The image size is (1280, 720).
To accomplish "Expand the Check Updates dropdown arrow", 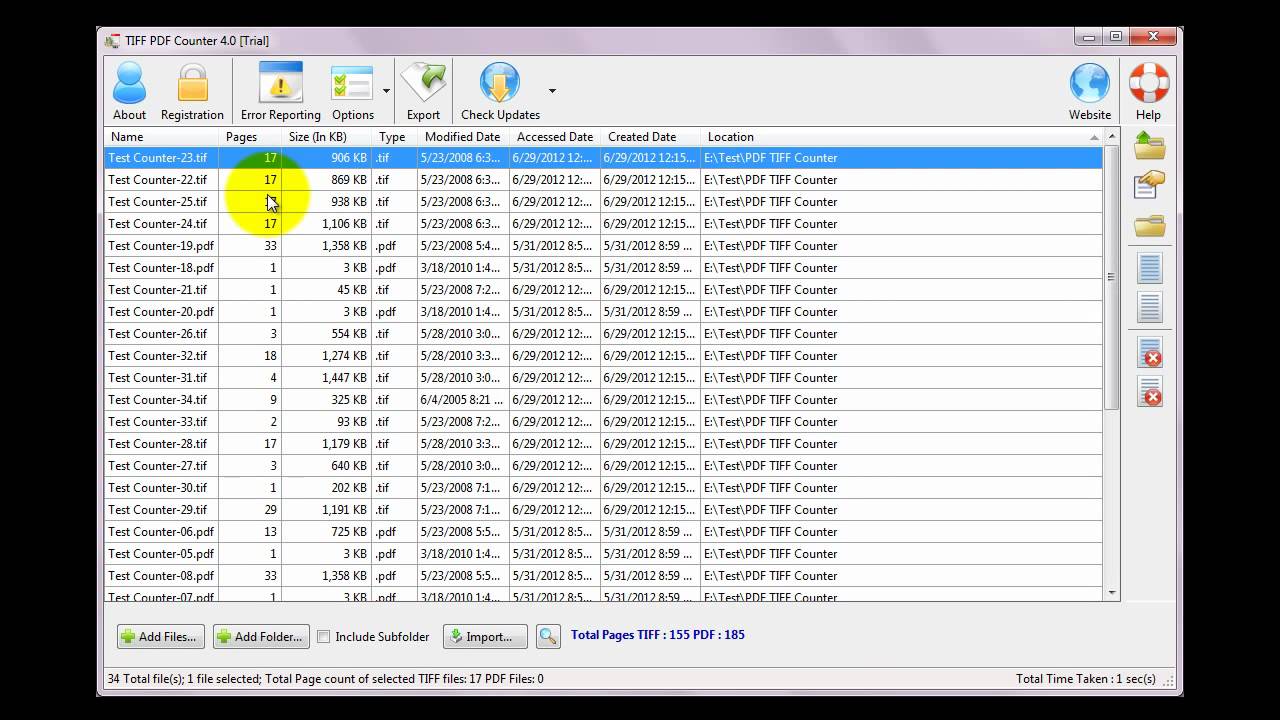I will (x=552, y=91).
